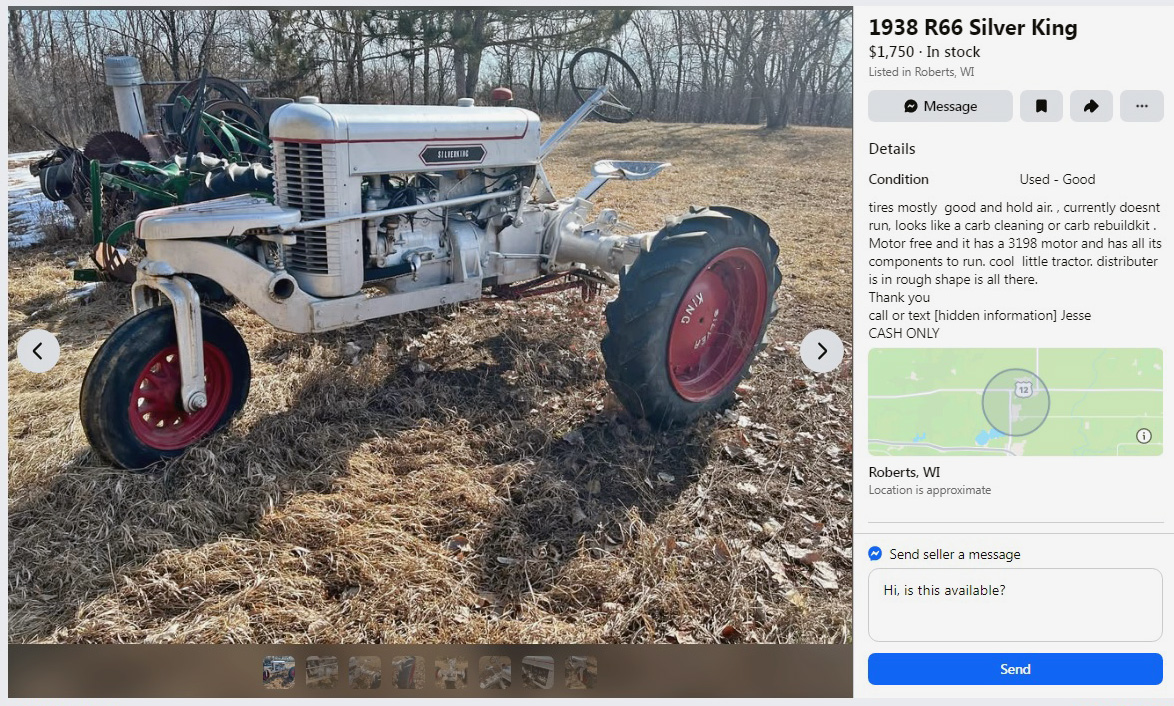Image resolution: width=1174 pixels, height=706 pixels.
Task: Send the message with the blue Send button
Action: pyautogui.click(x=1015, y=669)
